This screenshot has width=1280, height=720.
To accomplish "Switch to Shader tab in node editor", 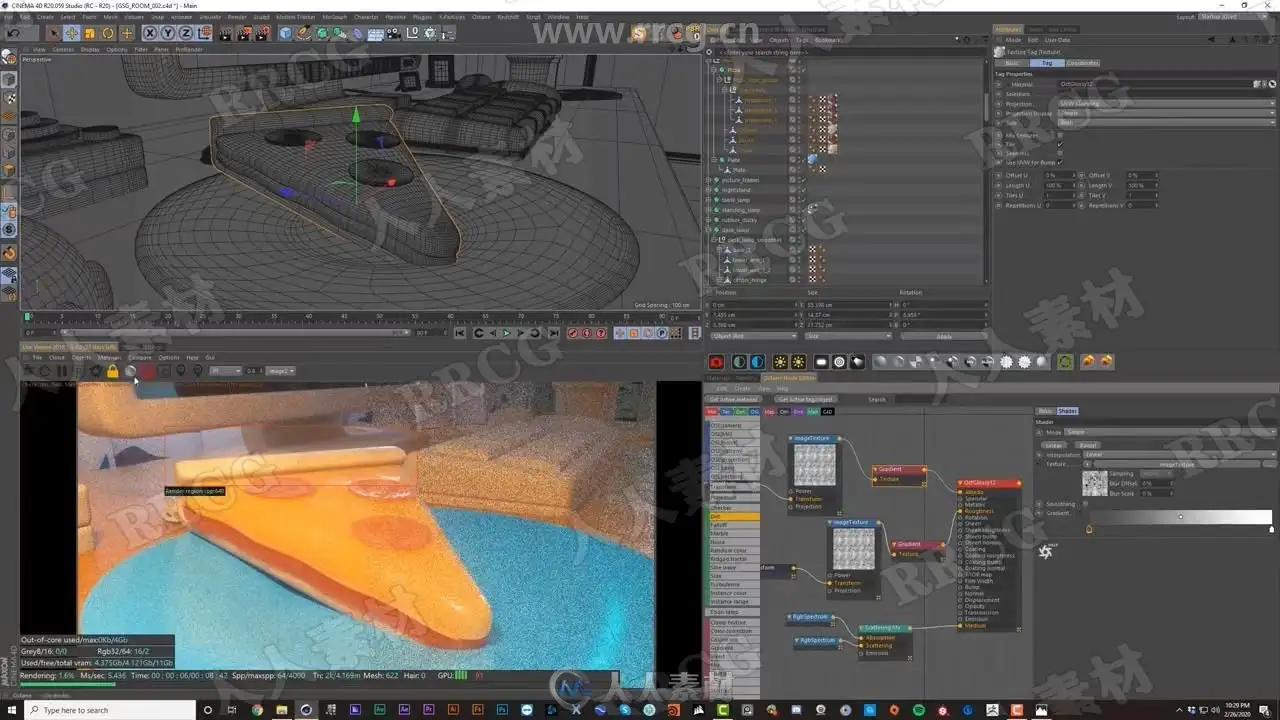I will coord(1067,411).
